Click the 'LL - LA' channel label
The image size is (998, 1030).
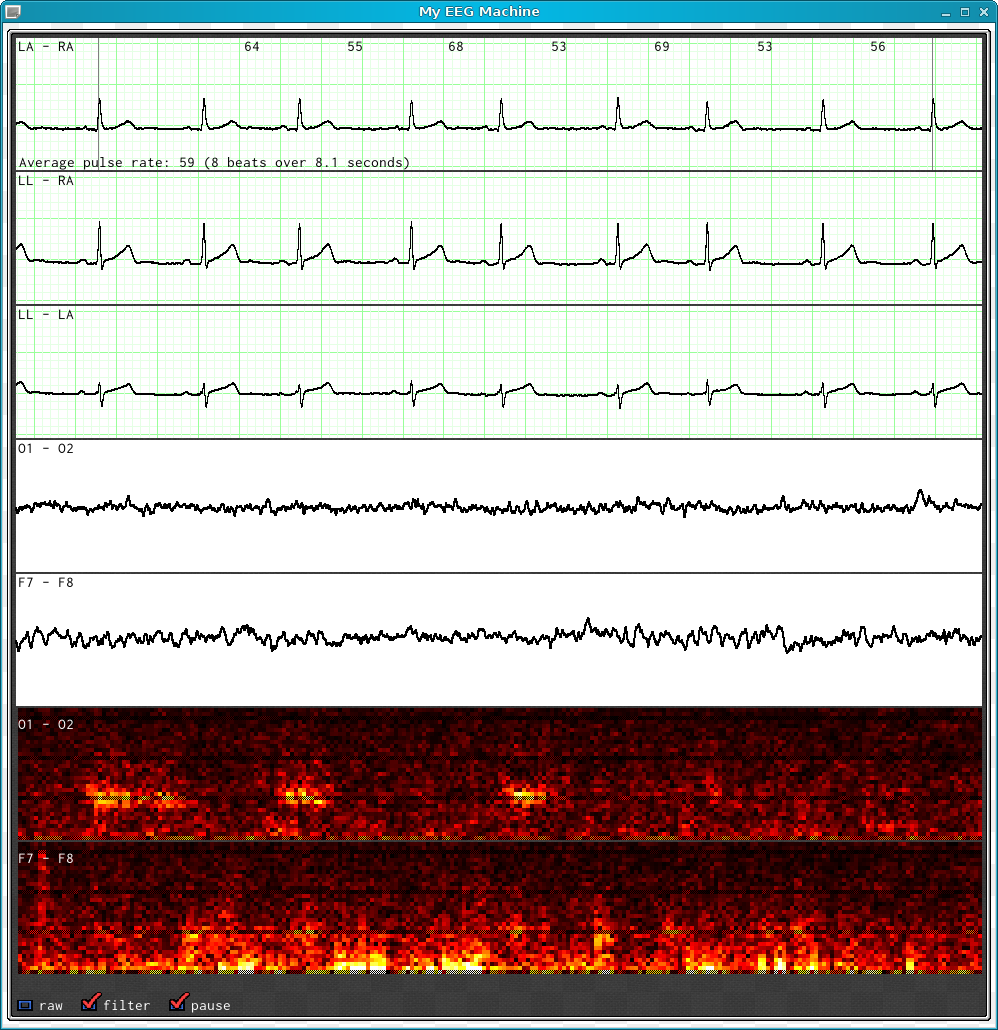(45, 315)
